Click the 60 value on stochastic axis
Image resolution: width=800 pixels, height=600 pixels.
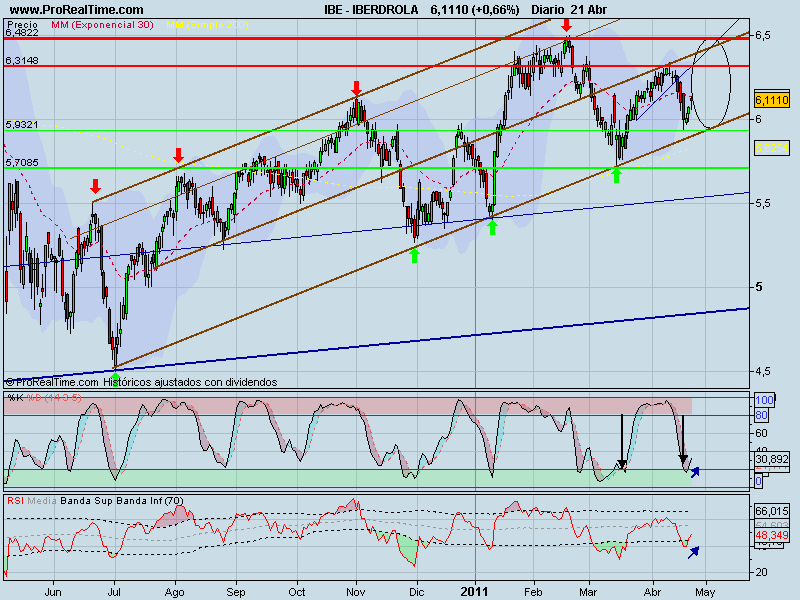761,433
